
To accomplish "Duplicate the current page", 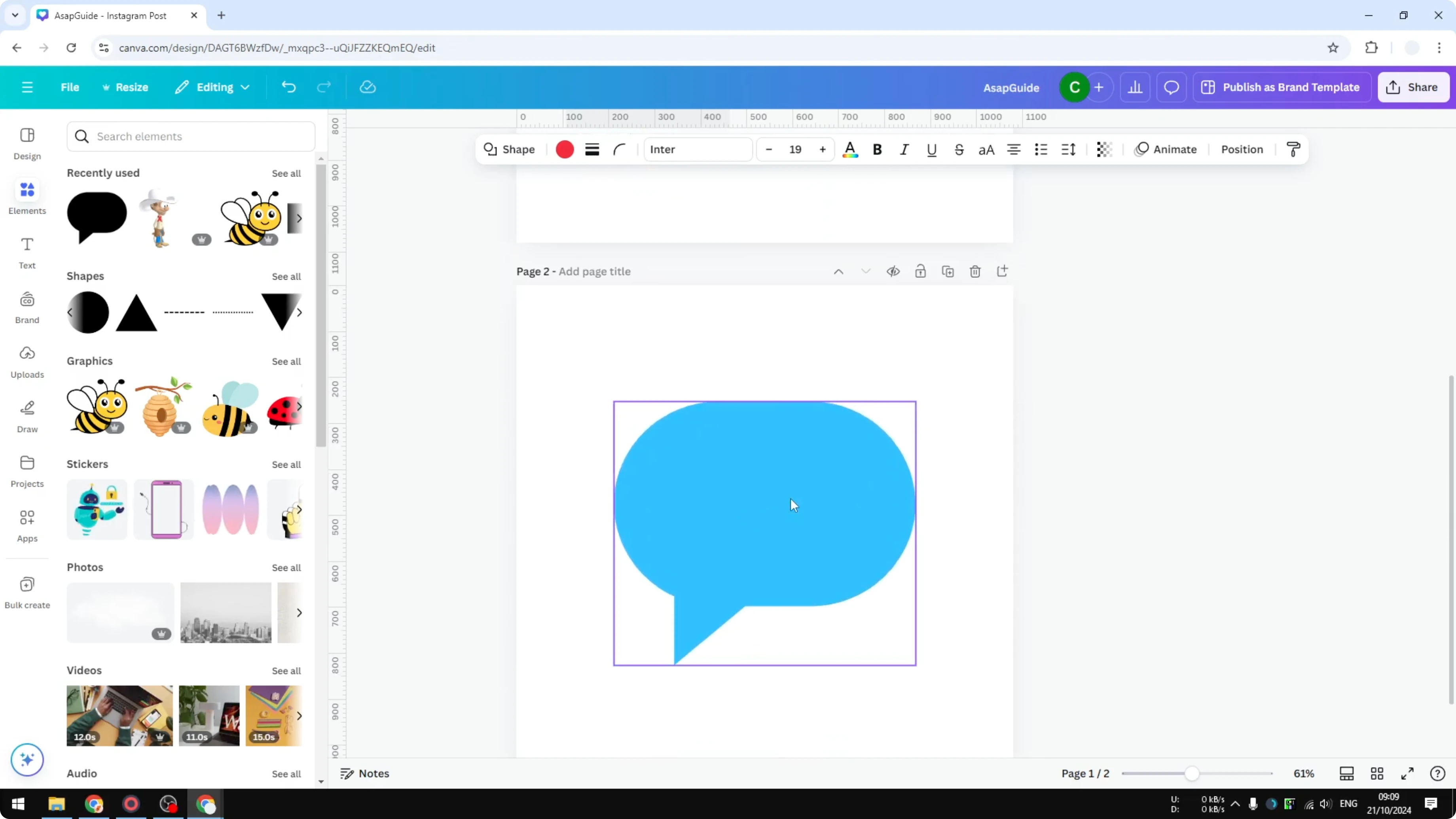I will (x=948, y=271).
